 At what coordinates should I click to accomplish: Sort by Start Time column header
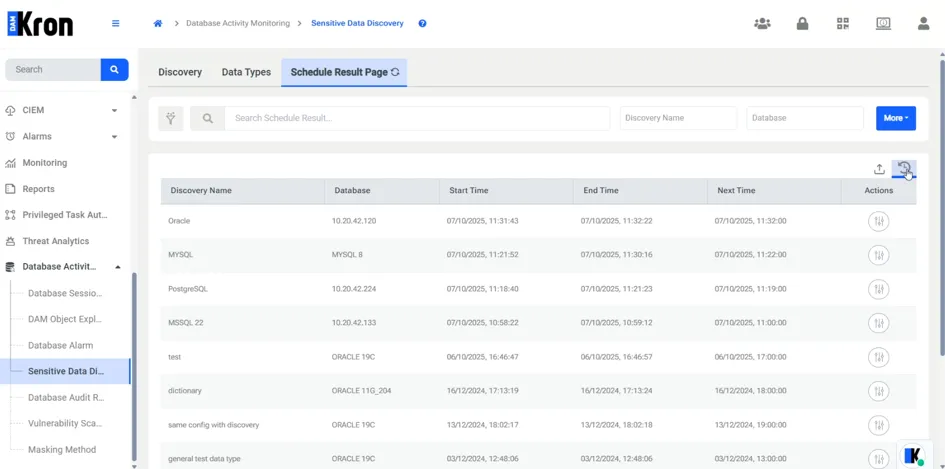pos(506,190)
